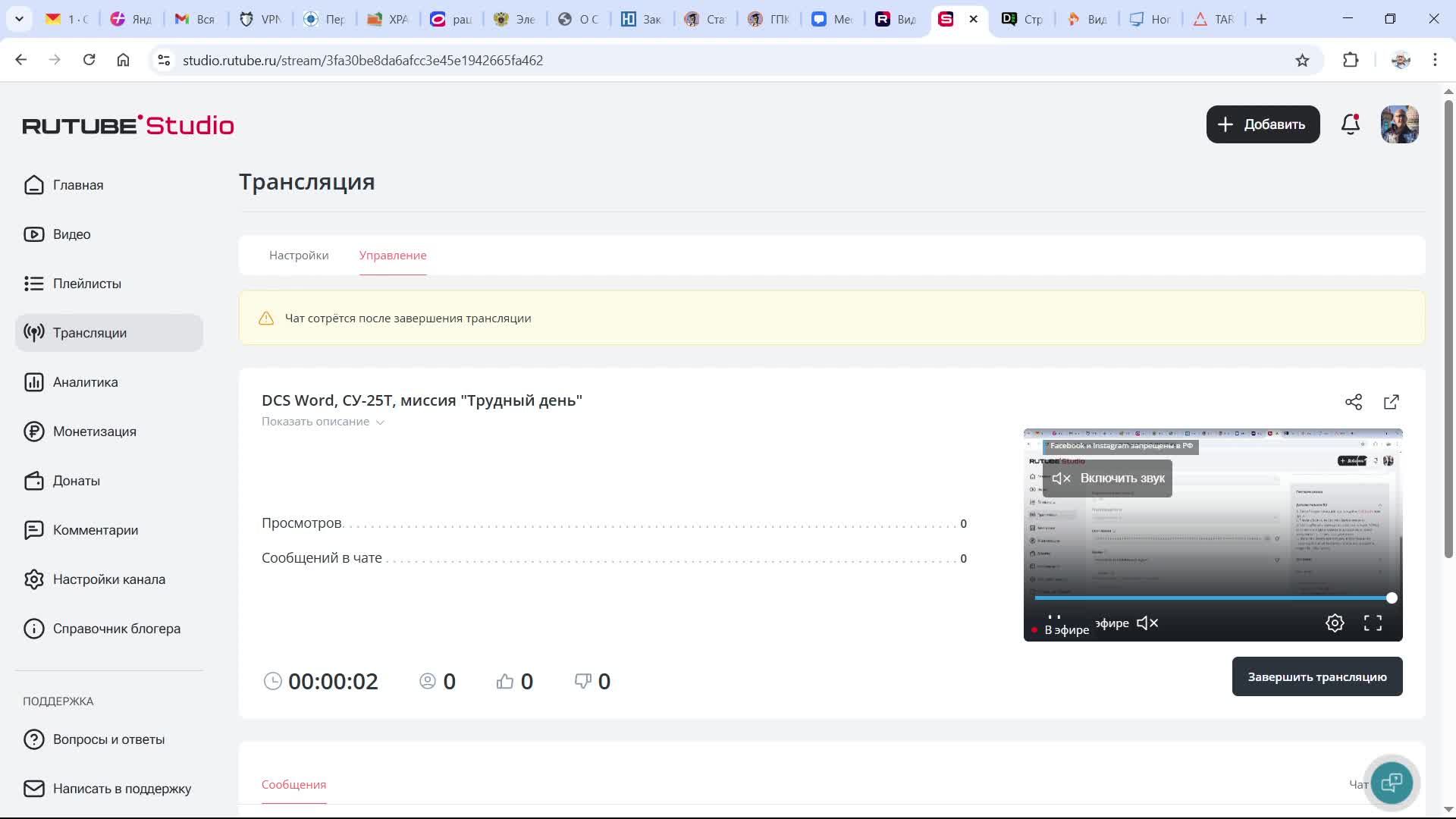This screenshot has height=819, width=1456.
Task: Reload the browser page
Action: [89, 60]
